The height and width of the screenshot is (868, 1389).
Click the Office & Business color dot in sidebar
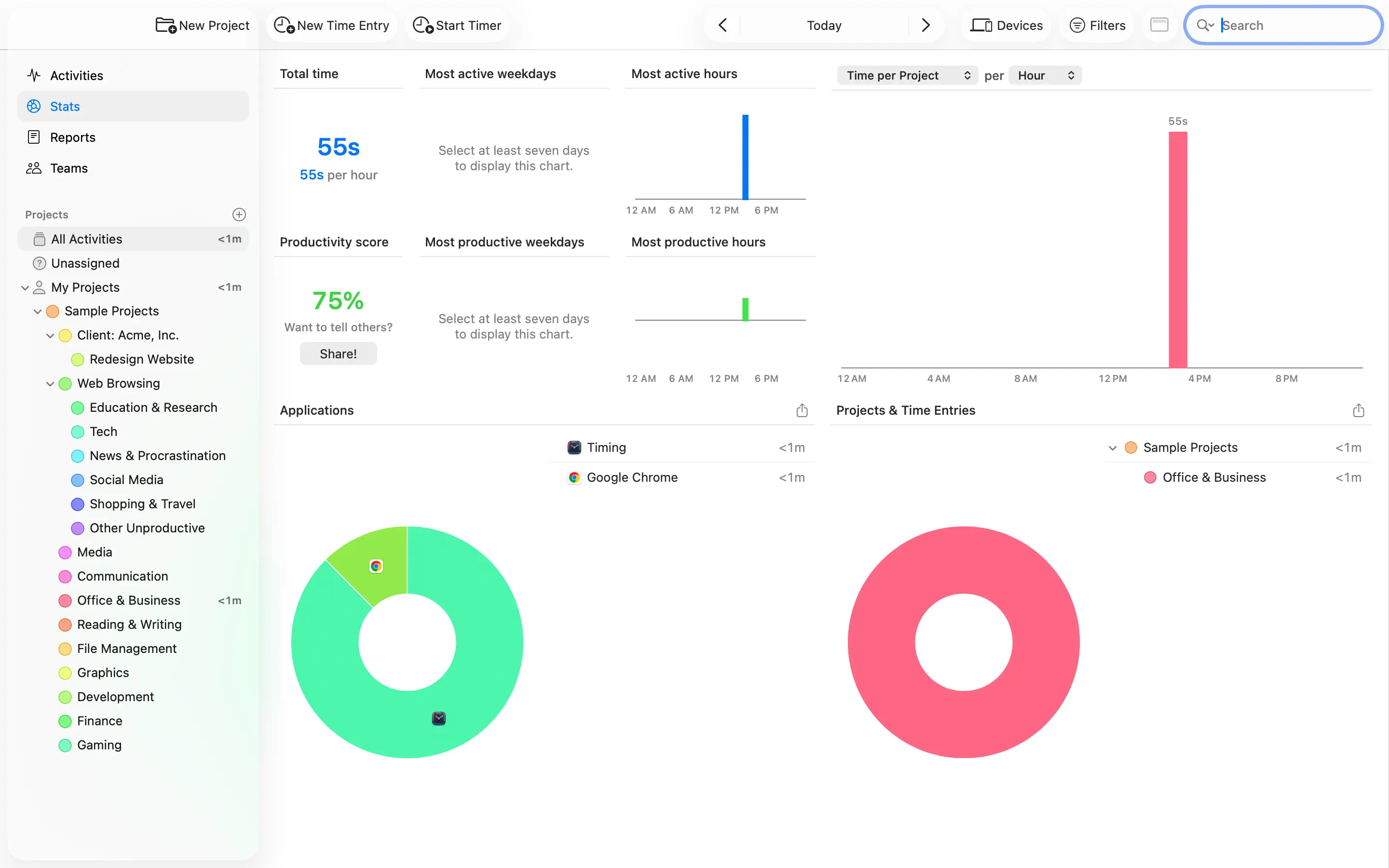(x=65, y=600)
